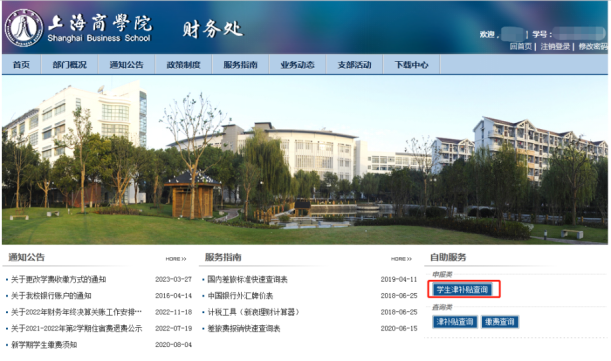
Task: Select the 政策制度 menu item
Action: 183,64
